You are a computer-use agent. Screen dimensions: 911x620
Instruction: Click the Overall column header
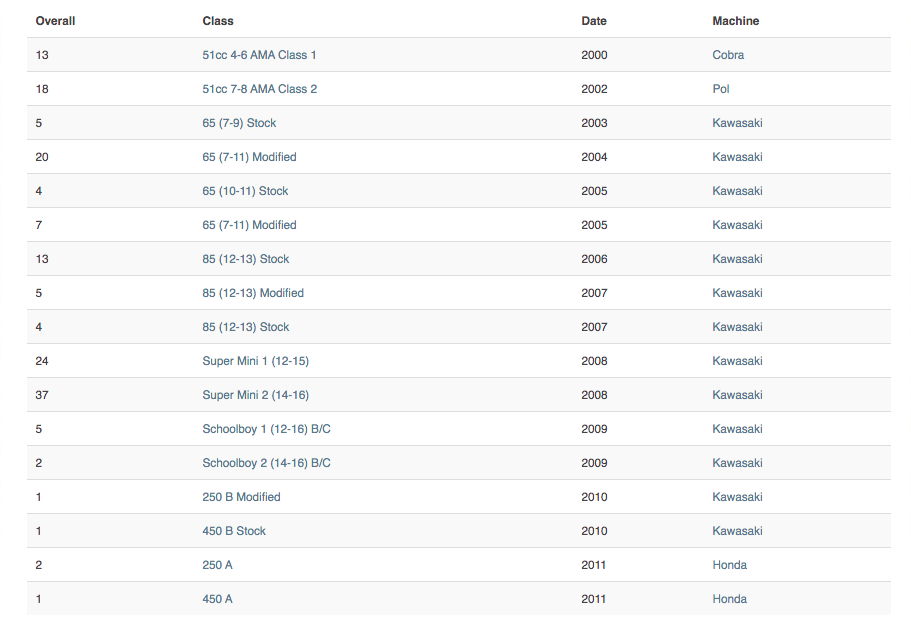pos(55,21)
